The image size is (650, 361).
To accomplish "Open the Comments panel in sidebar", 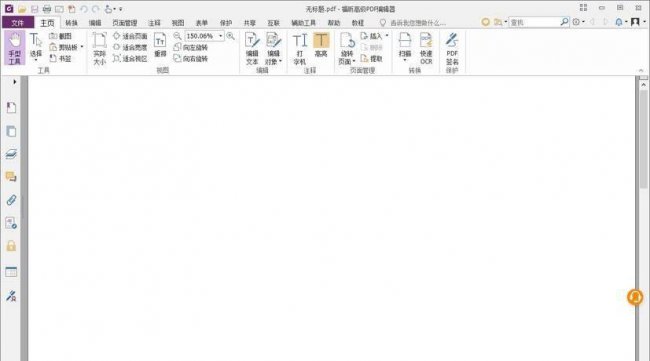I will (11, 177).
